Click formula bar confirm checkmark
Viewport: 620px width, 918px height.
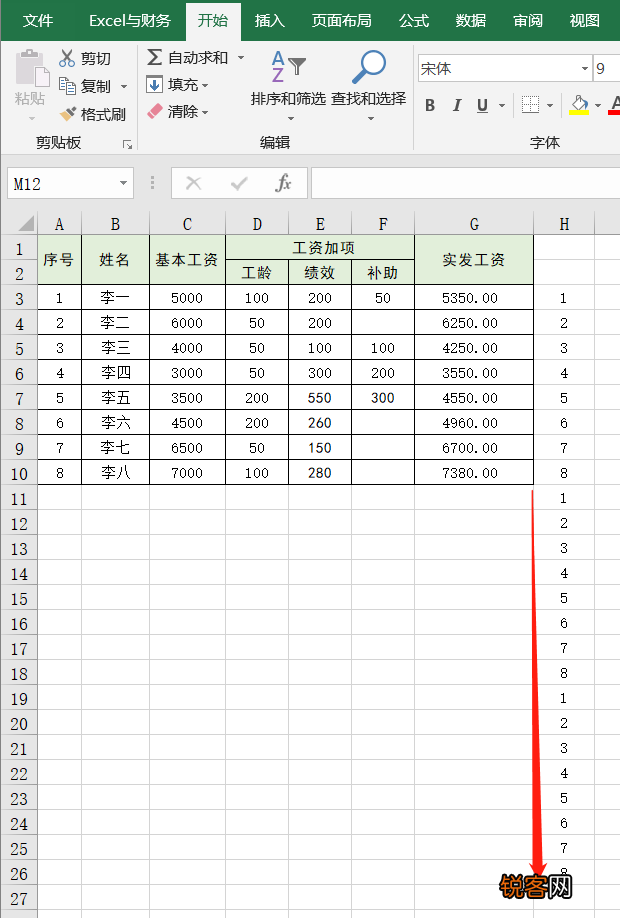239,184
